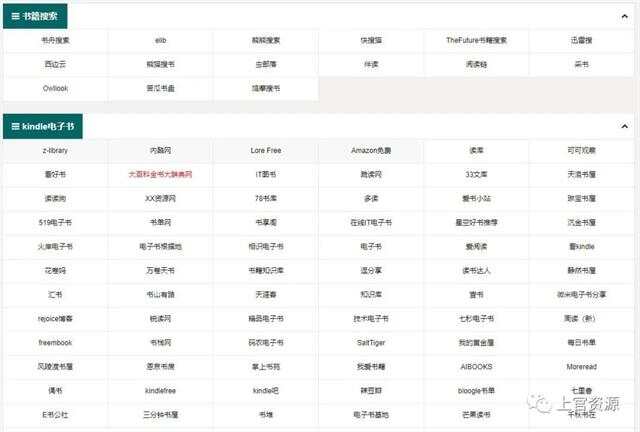Open the 星空好书推荐 link
The image size is (640, 432).
476,223
